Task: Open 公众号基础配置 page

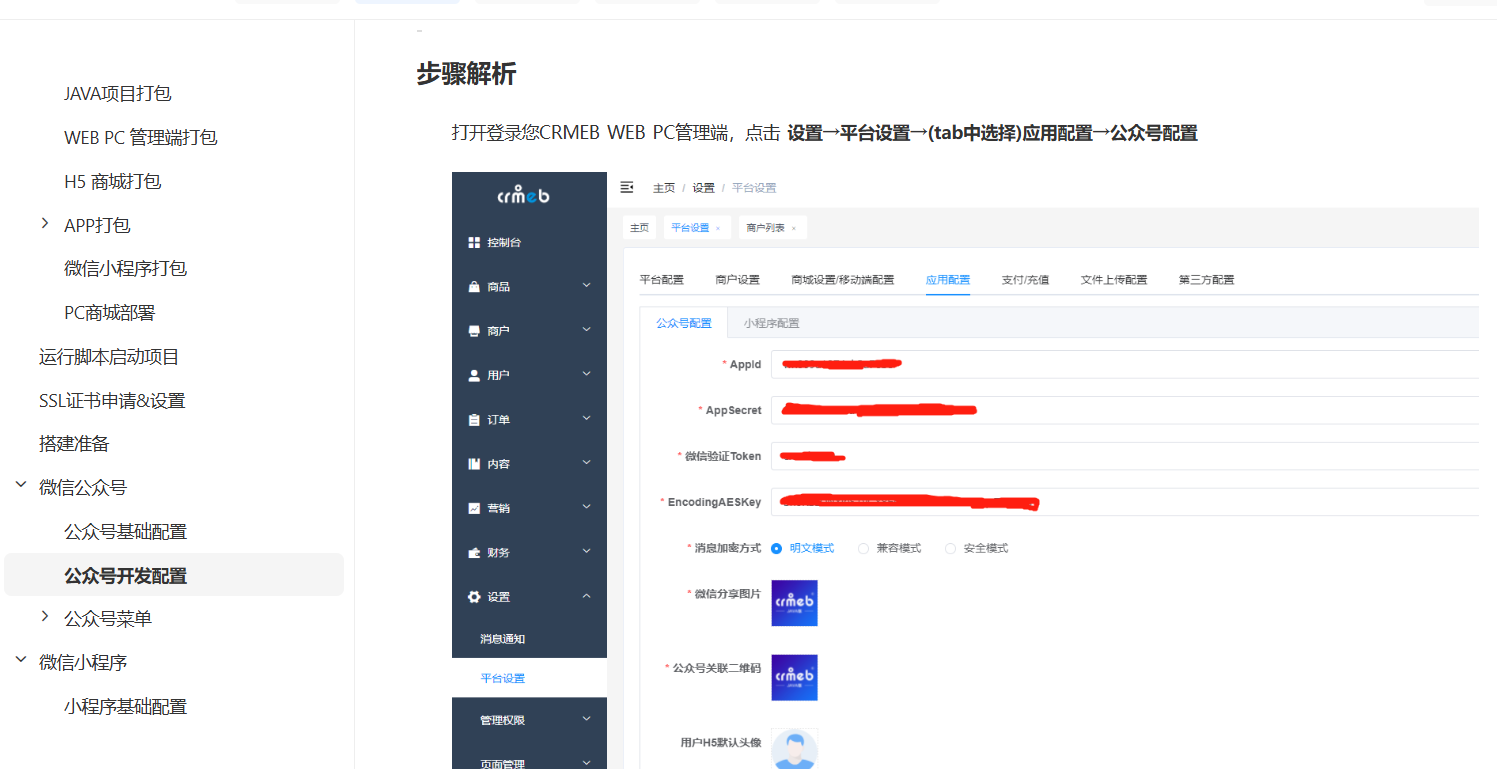Action: pos(125,531)
